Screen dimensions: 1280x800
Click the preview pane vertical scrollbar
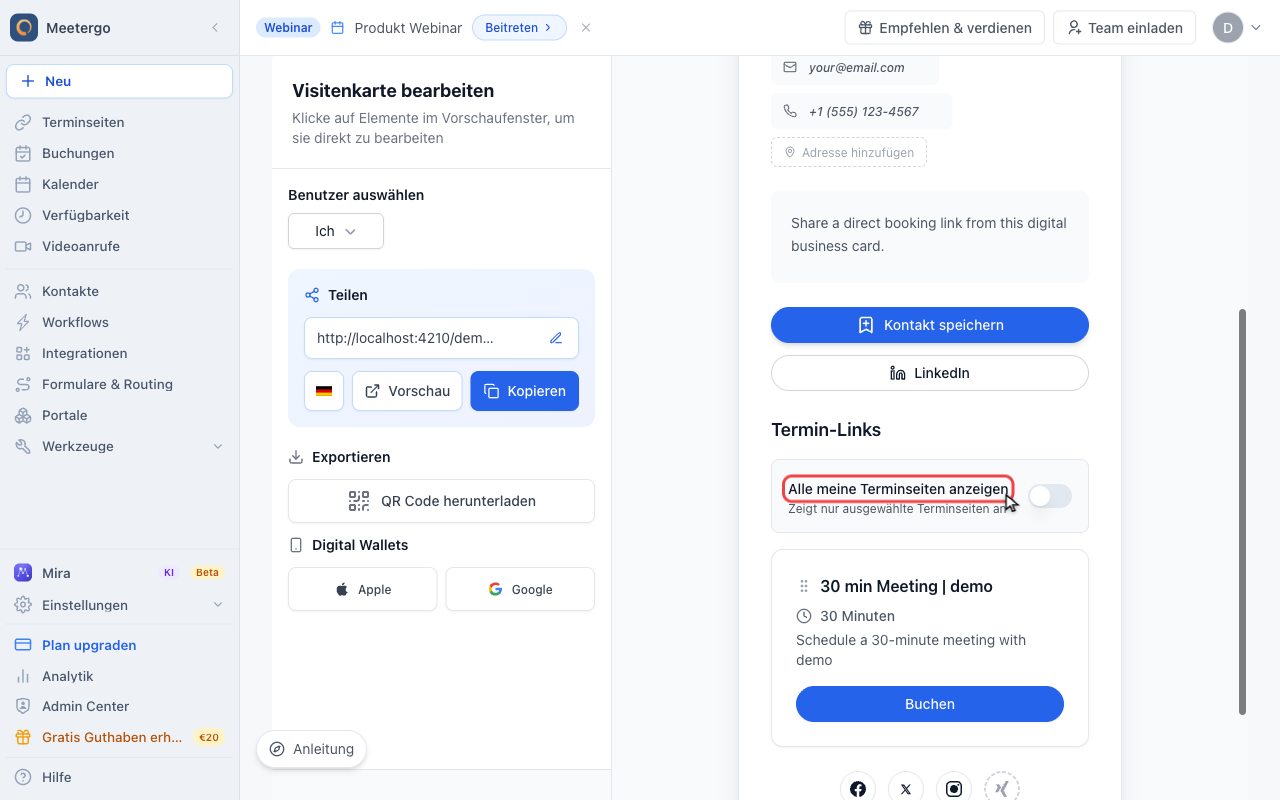click(1242, 512)
